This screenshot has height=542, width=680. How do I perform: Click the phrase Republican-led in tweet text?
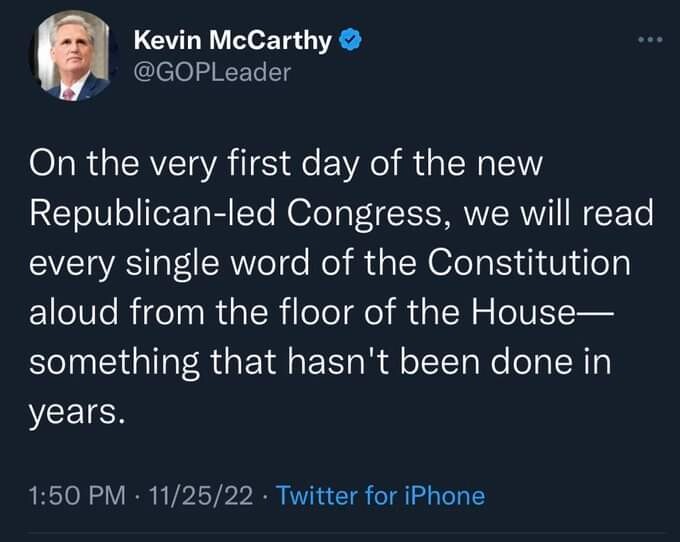click(152, 213)
